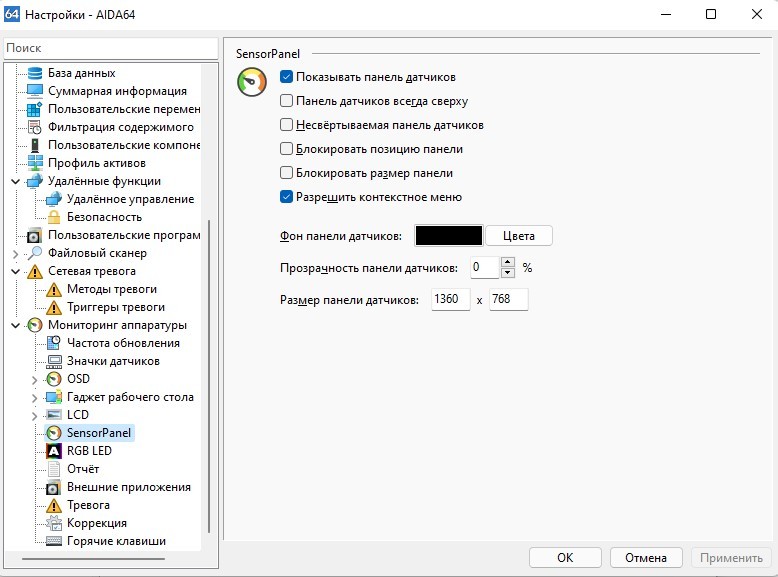This screenshot has width=778, height=577.
Task: Expand the Файловый сканер branch
Action: tap(15, 254)
